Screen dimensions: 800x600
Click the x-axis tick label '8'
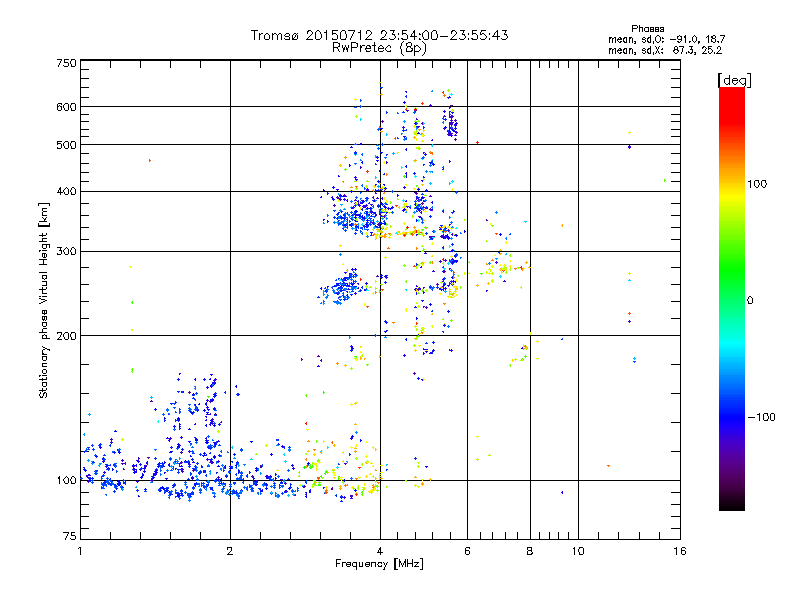tap(530, 551)
